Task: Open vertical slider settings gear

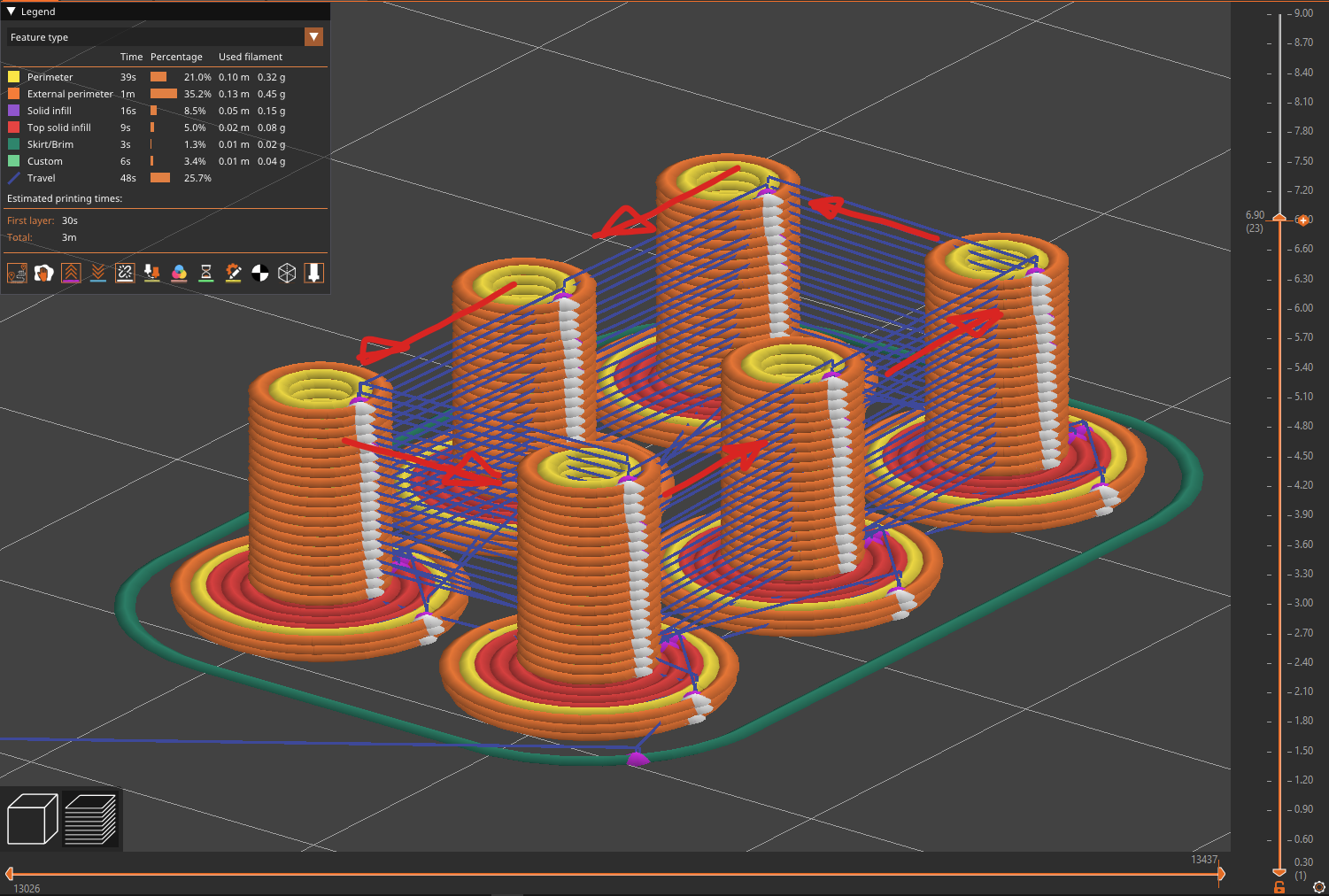Action: pyautogui.click(x=1319, y=887)
